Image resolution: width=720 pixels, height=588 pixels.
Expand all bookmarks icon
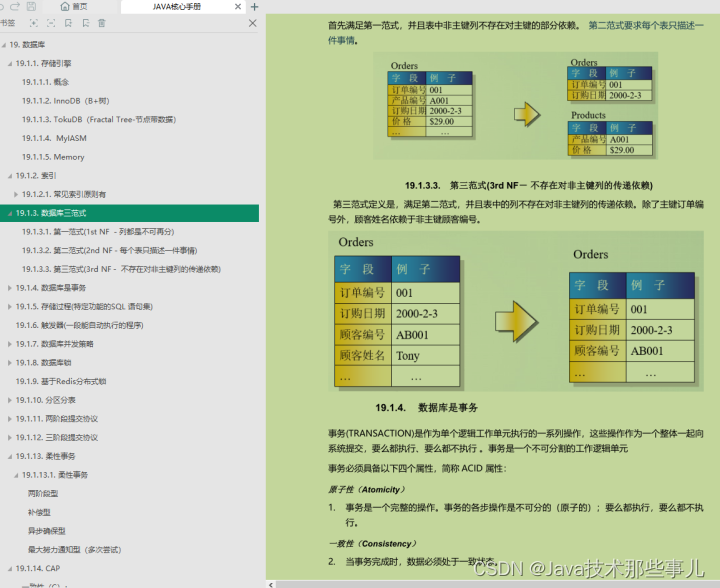click(x=34, y=23)
